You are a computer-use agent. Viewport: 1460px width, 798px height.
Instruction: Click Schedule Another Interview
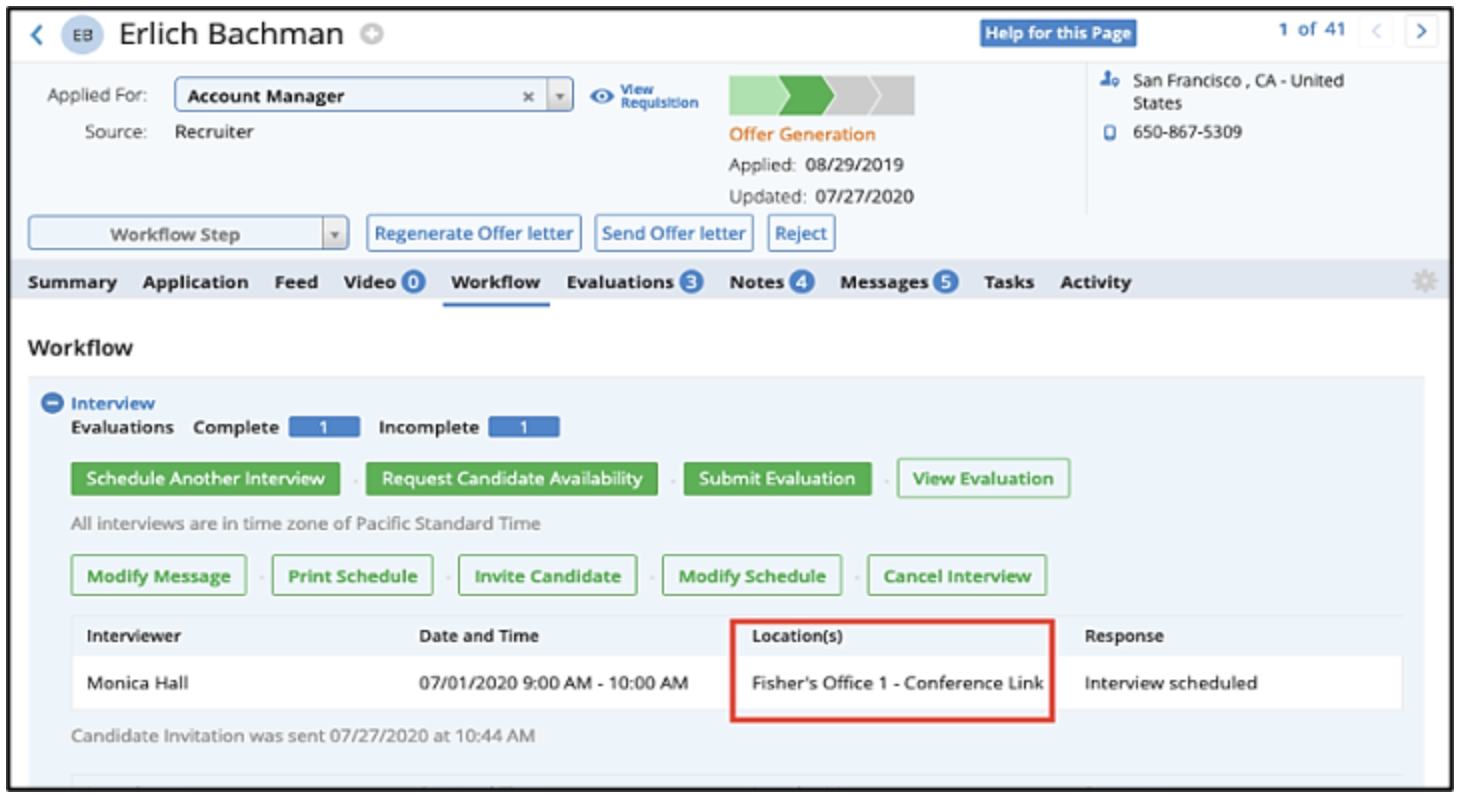pyautogui.click(x=205, y=478)
